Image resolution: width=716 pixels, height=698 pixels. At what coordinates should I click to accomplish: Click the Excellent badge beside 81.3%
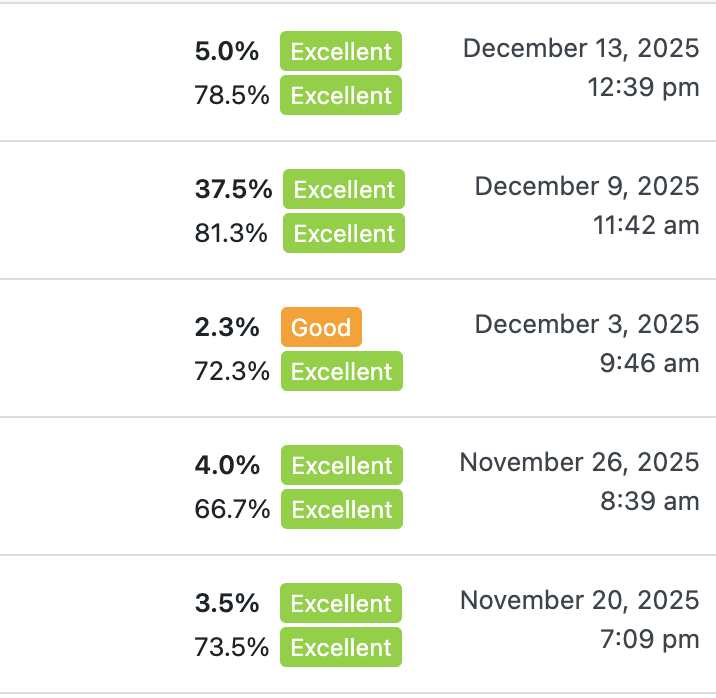pyautogui.click(x=344, y=233)
